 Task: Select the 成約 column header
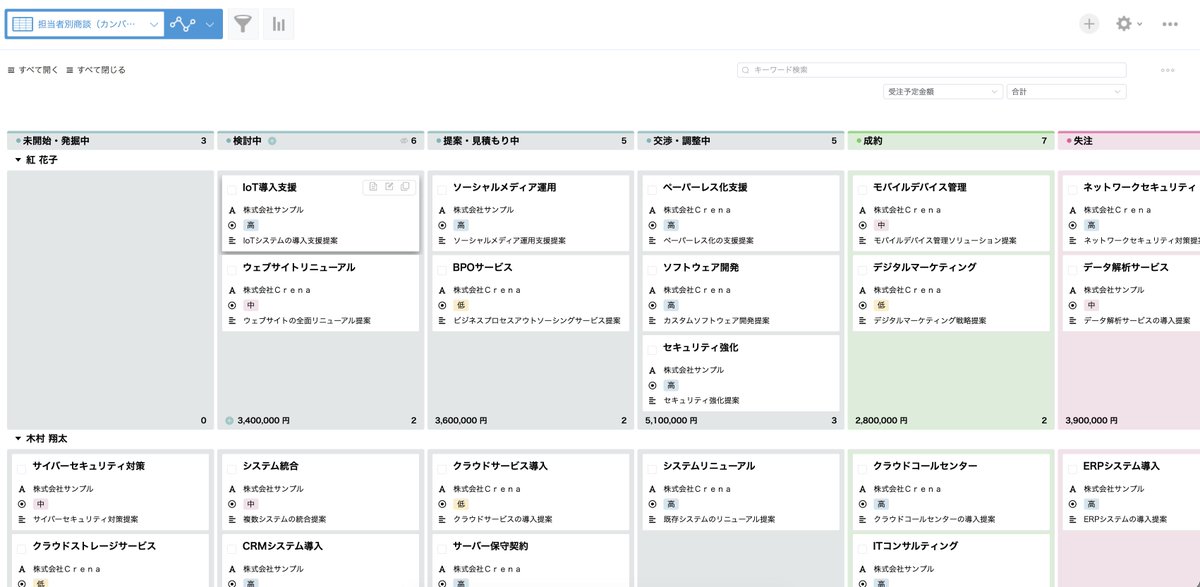(x=950, y=141)
